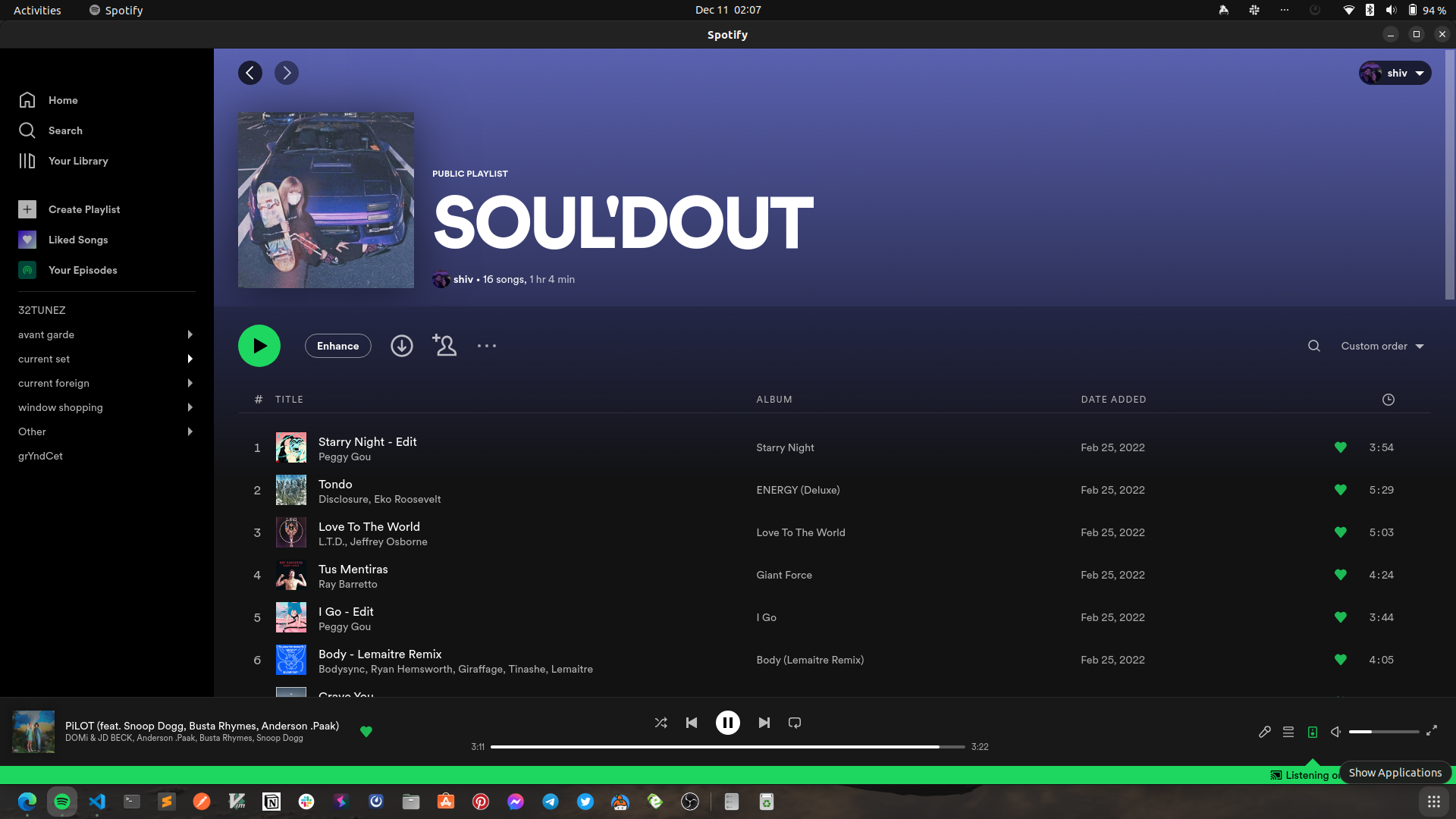Expand the current set folder arrow
Screen dimensions: 1456x819
point(190,359)
